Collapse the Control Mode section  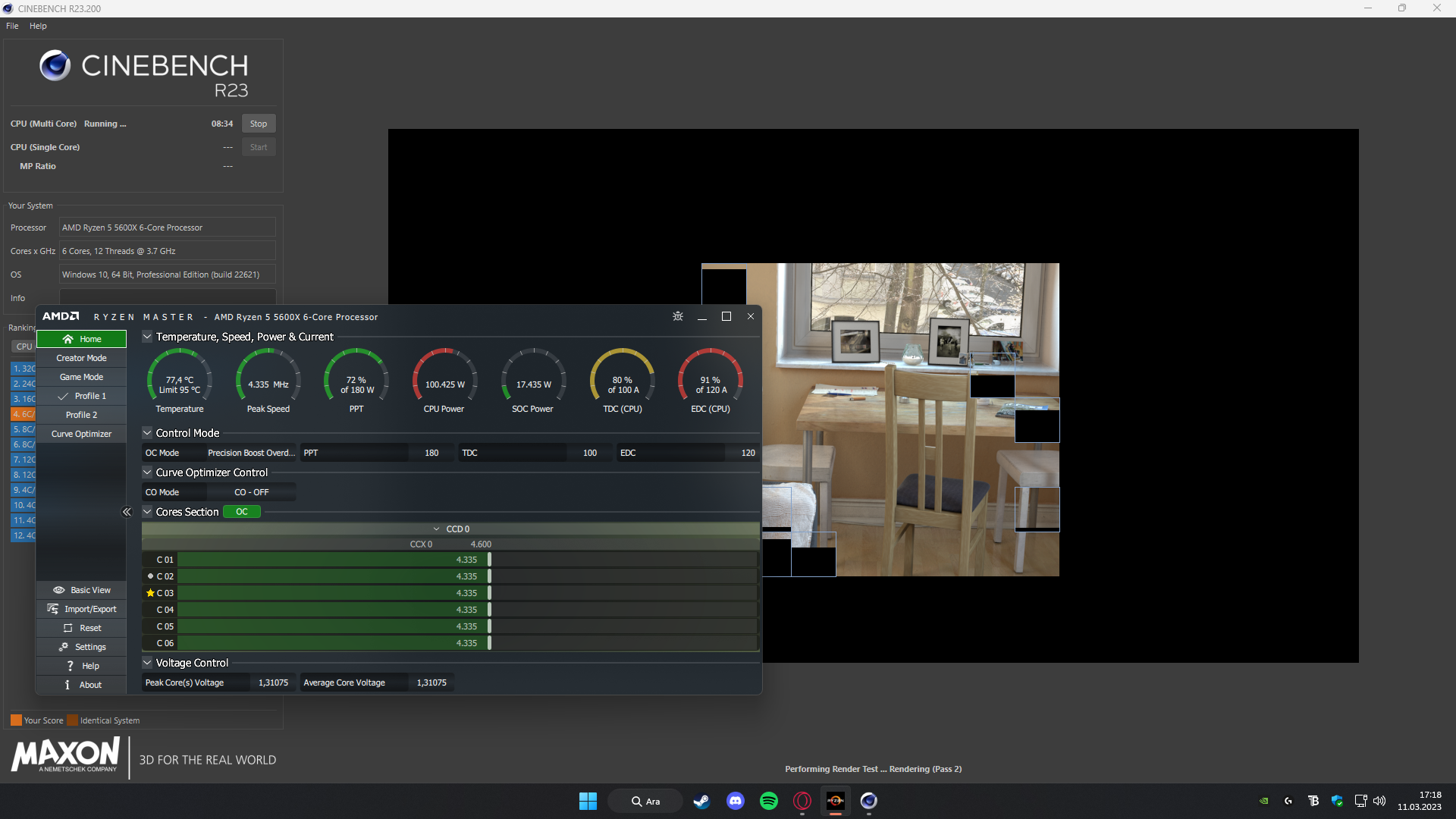tap(148, 433)
